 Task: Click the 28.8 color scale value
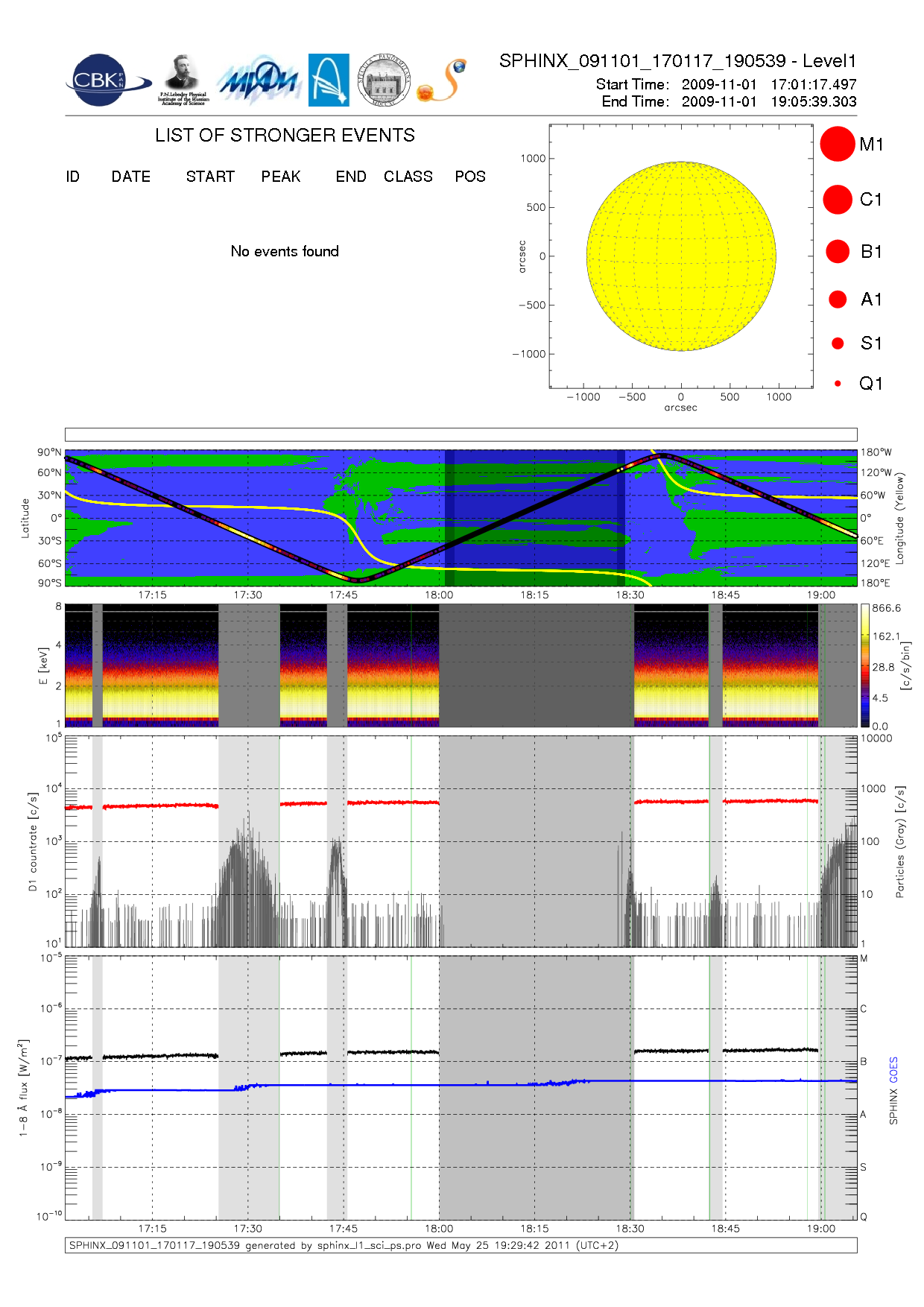pos(884,667)
